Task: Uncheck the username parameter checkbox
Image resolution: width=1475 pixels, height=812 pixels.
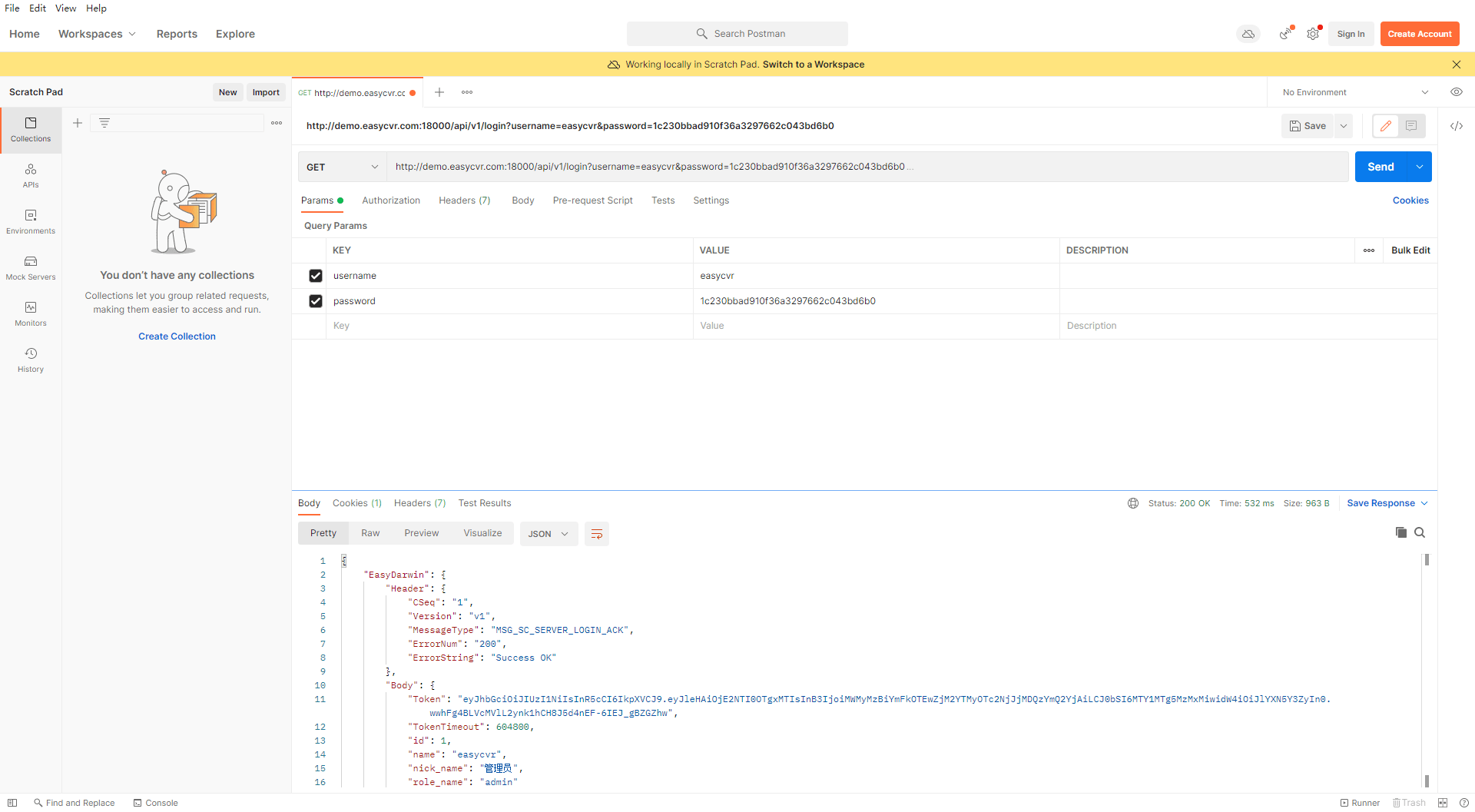Action: (316, 276)
